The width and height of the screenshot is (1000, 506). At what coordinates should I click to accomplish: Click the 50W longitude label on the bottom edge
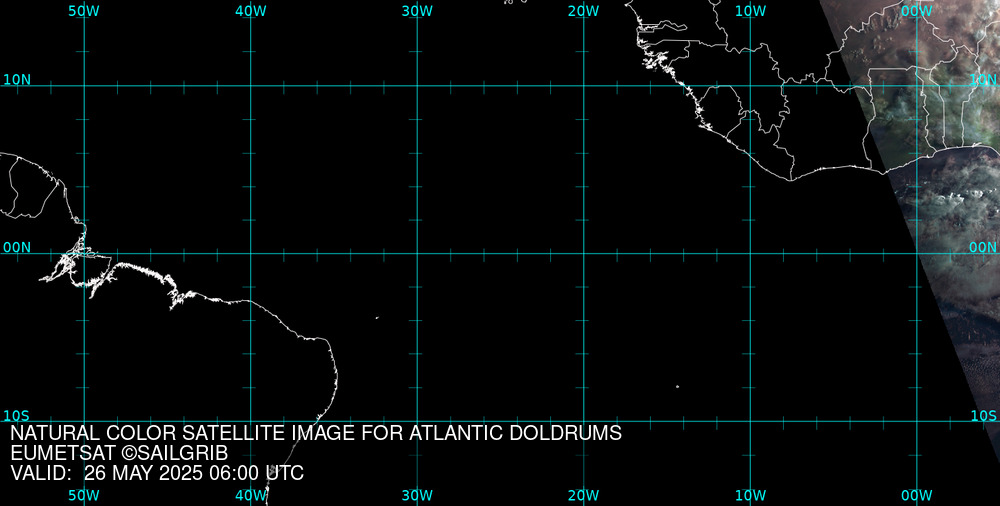click(84, 496)
